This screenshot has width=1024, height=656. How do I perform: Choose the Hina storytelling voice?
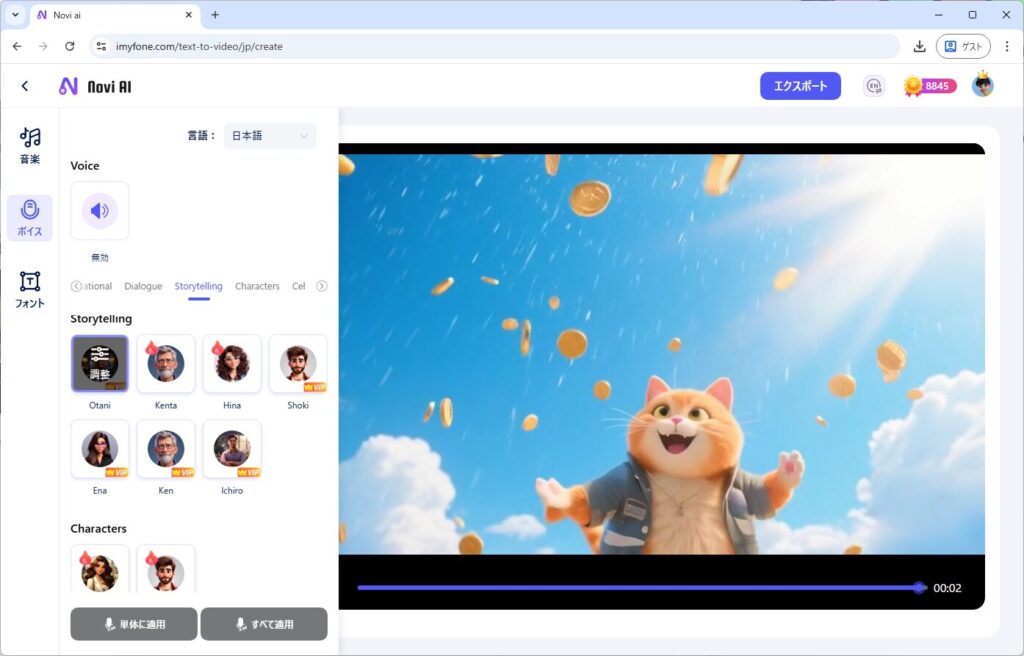232,364
